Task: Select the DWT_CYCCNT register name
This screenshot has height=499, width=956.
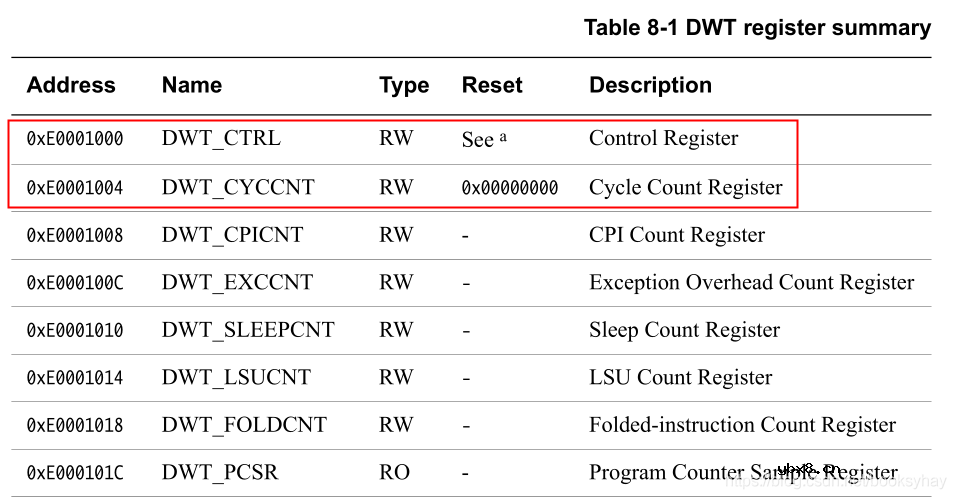Action: click(x=238, y=187)
